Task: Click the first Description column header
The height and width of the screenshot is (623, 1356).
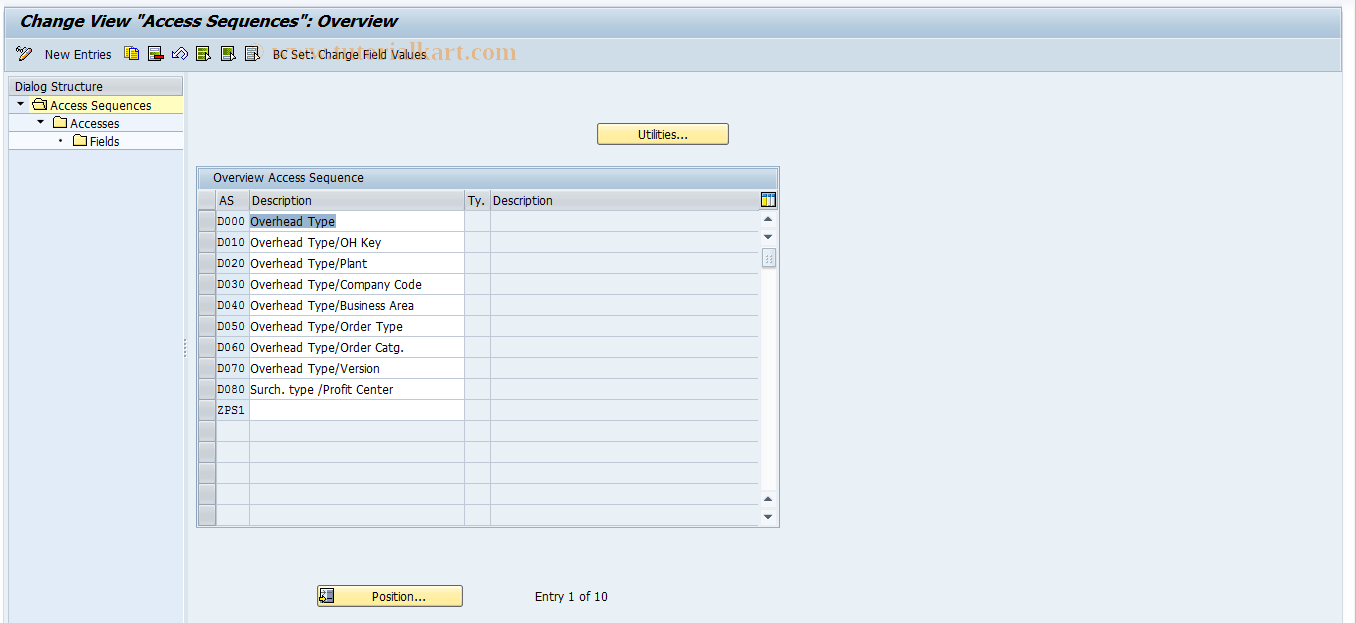Action: [357, 200]
